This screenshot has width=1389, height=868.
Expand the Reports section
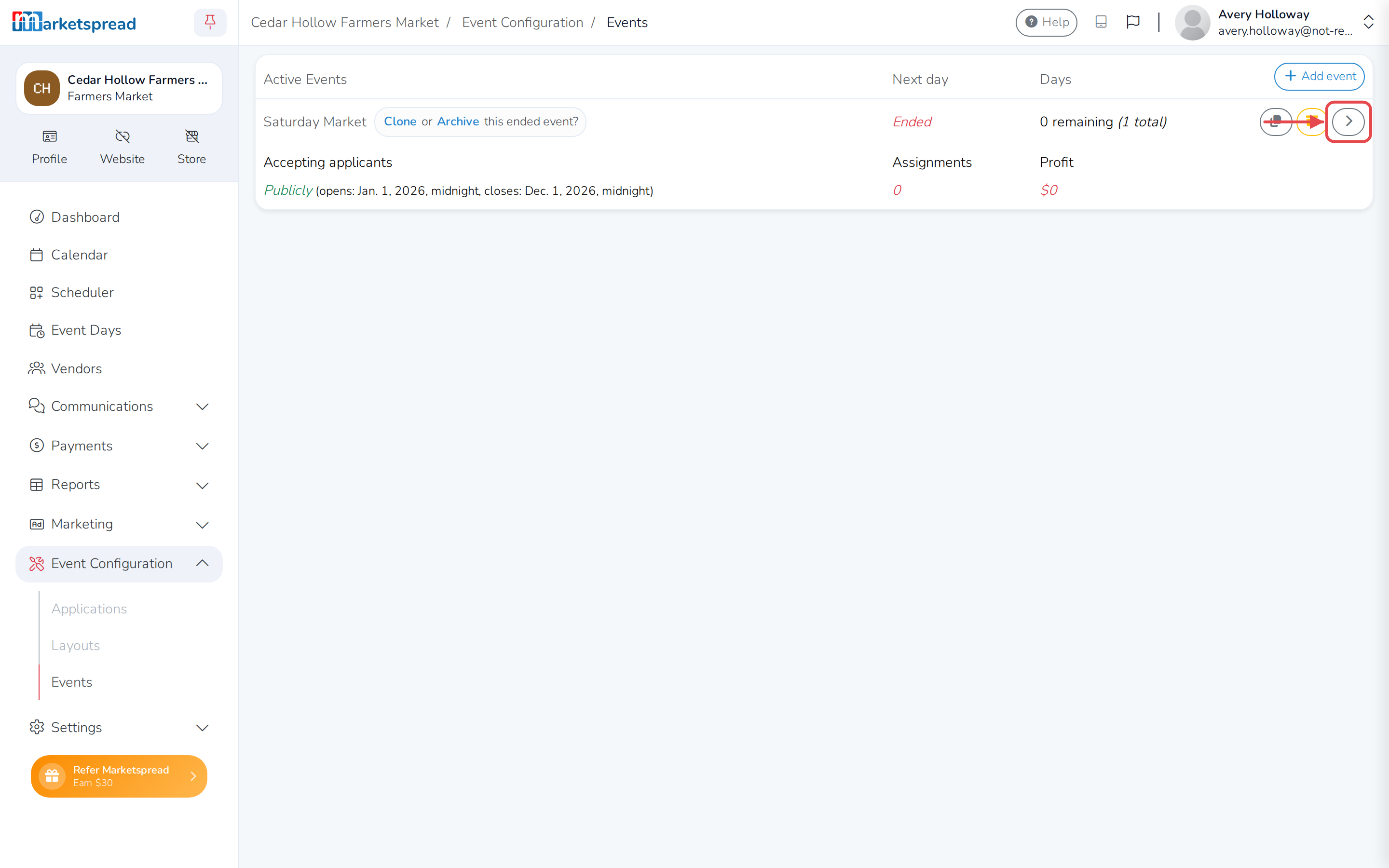click(119, 485)
